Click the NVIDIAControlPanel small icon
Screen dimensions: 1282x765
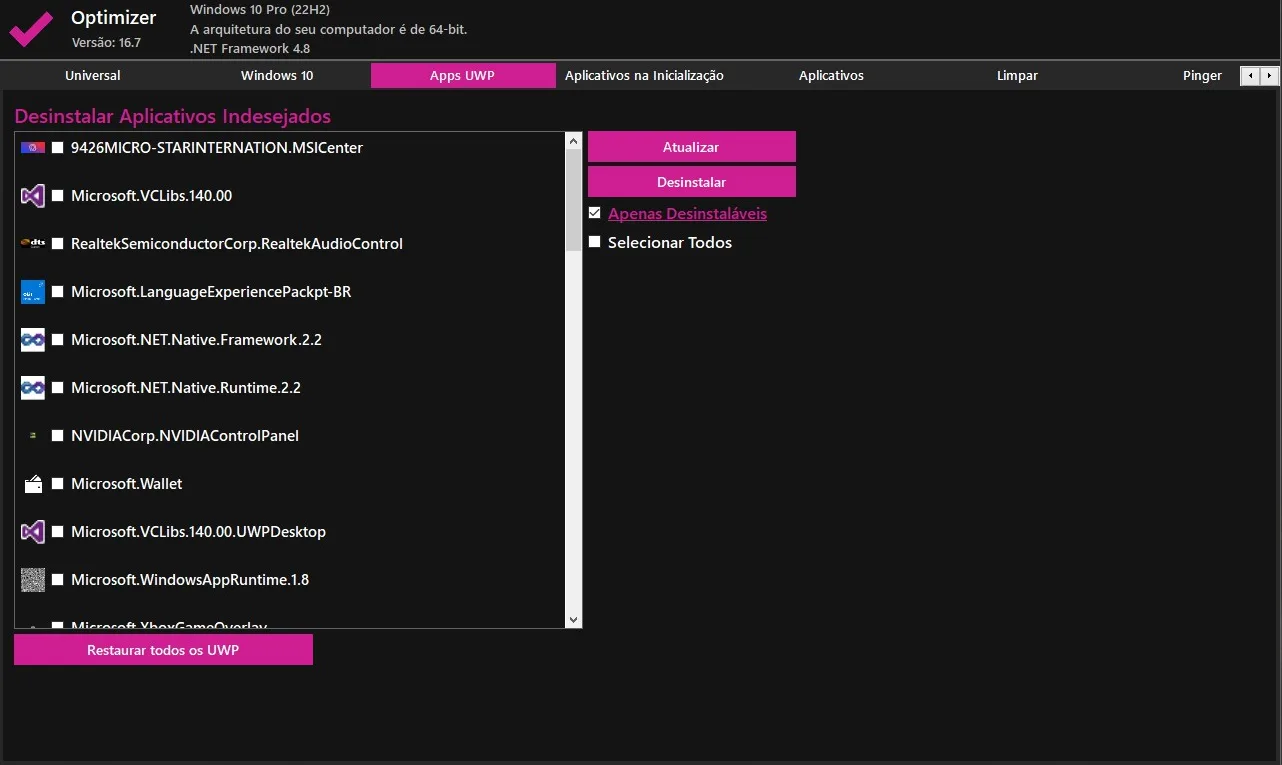[x=33, y=436]
